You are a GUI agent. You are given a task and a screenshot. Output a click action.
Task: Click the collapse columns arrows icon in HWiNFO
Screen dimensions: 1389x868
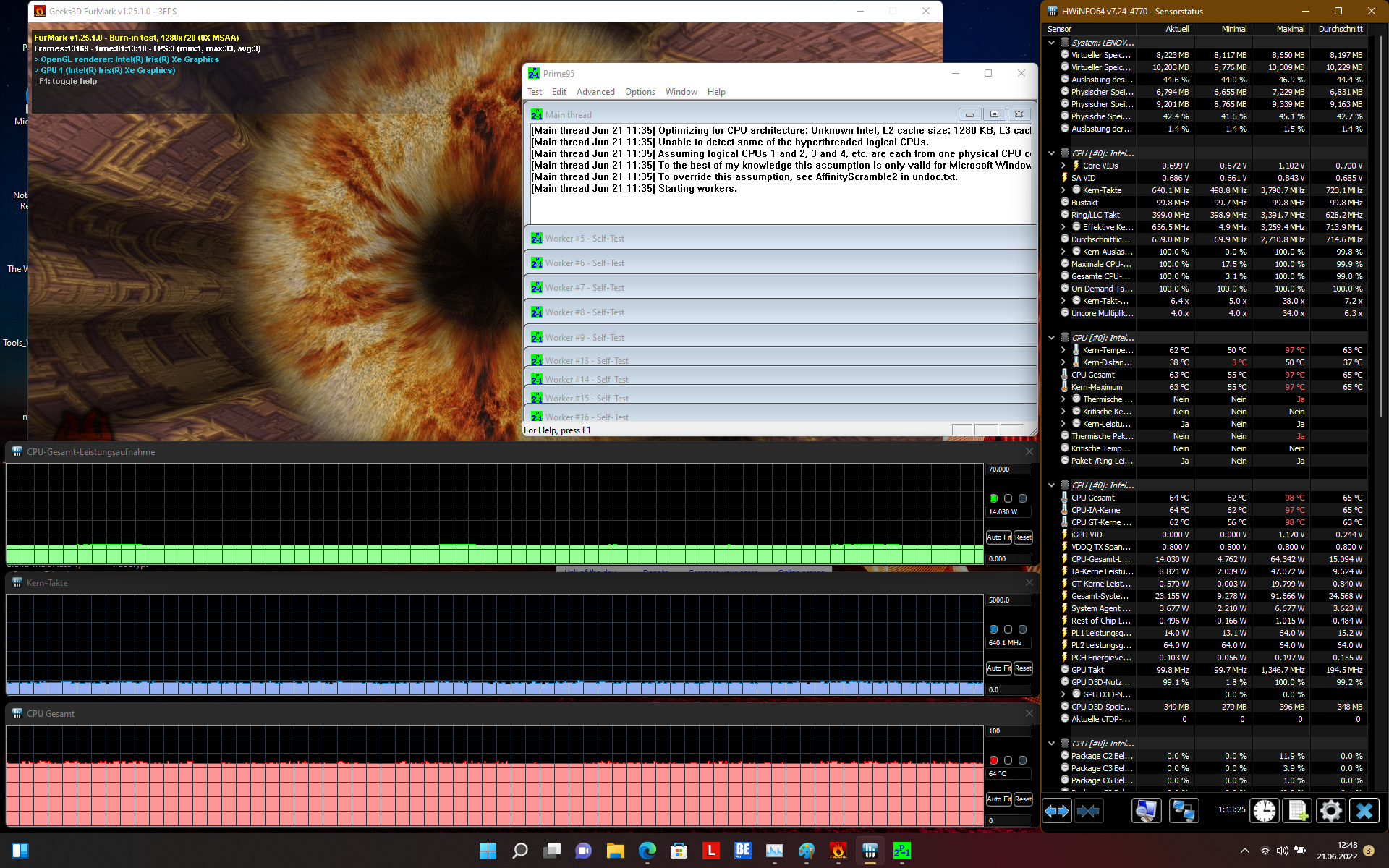[1088, 811]
